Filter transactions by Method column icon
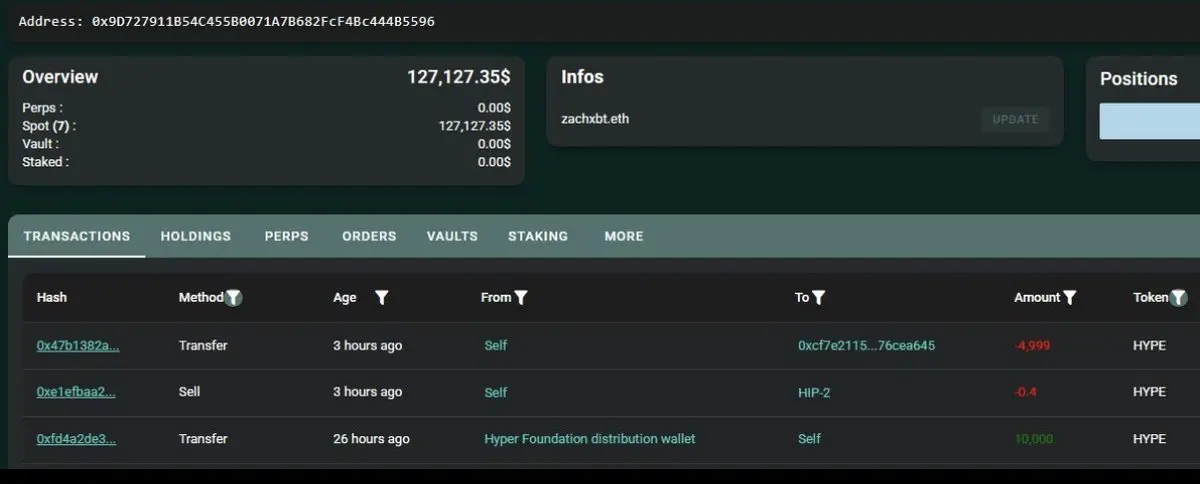The image size is (1200, 484). [234, 297]
